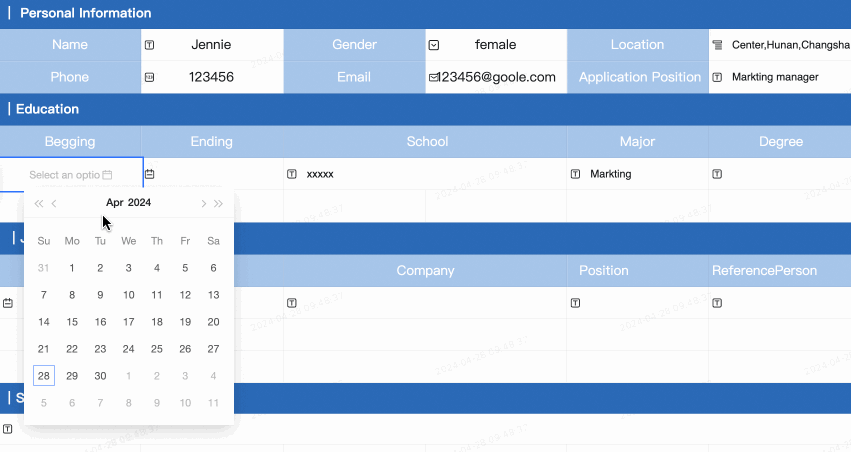This screenshot has width=851, height=452.
Task: Click the Gender value female
Action: coord(496,44)
